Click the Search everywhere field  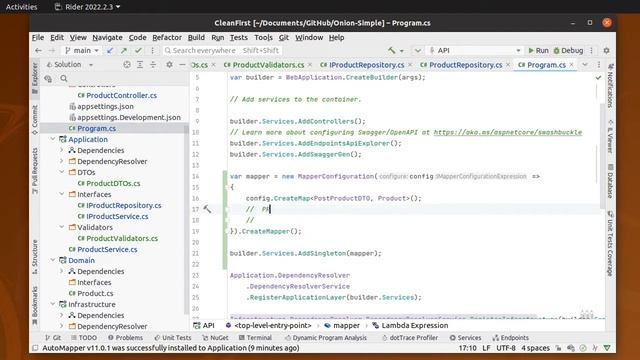click(222, 51)
